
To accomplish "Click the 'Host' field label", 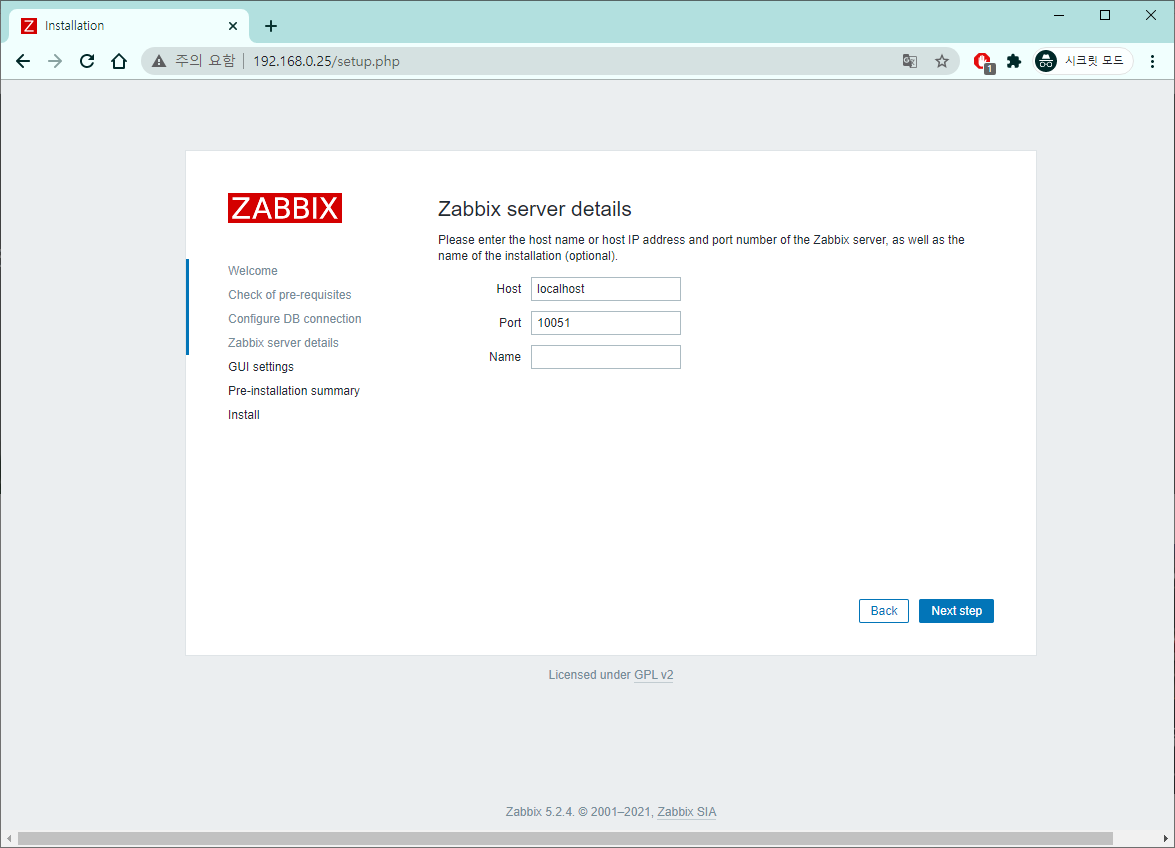I will [x=509, y=289].
